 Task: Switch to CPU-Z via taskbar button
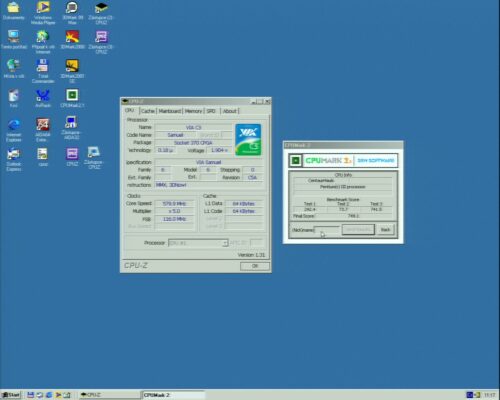click(x=110, y=395)
